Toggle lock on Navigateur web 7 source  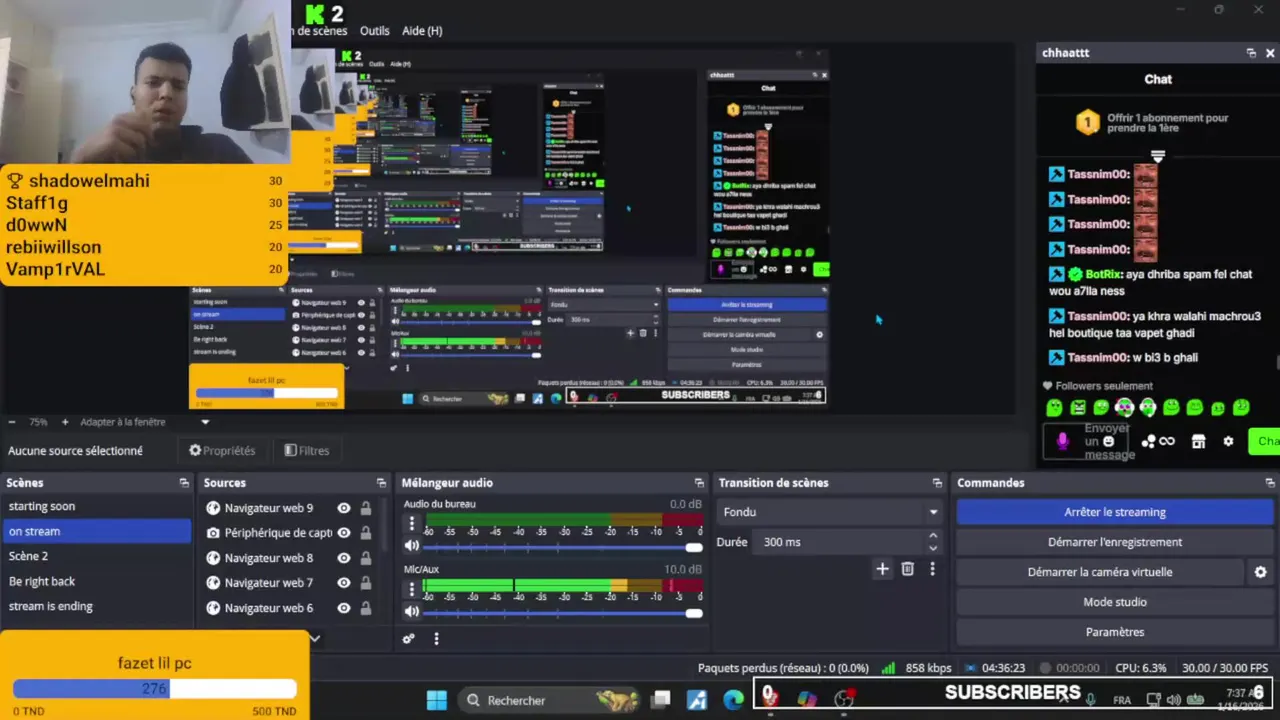tap(366, 583)
